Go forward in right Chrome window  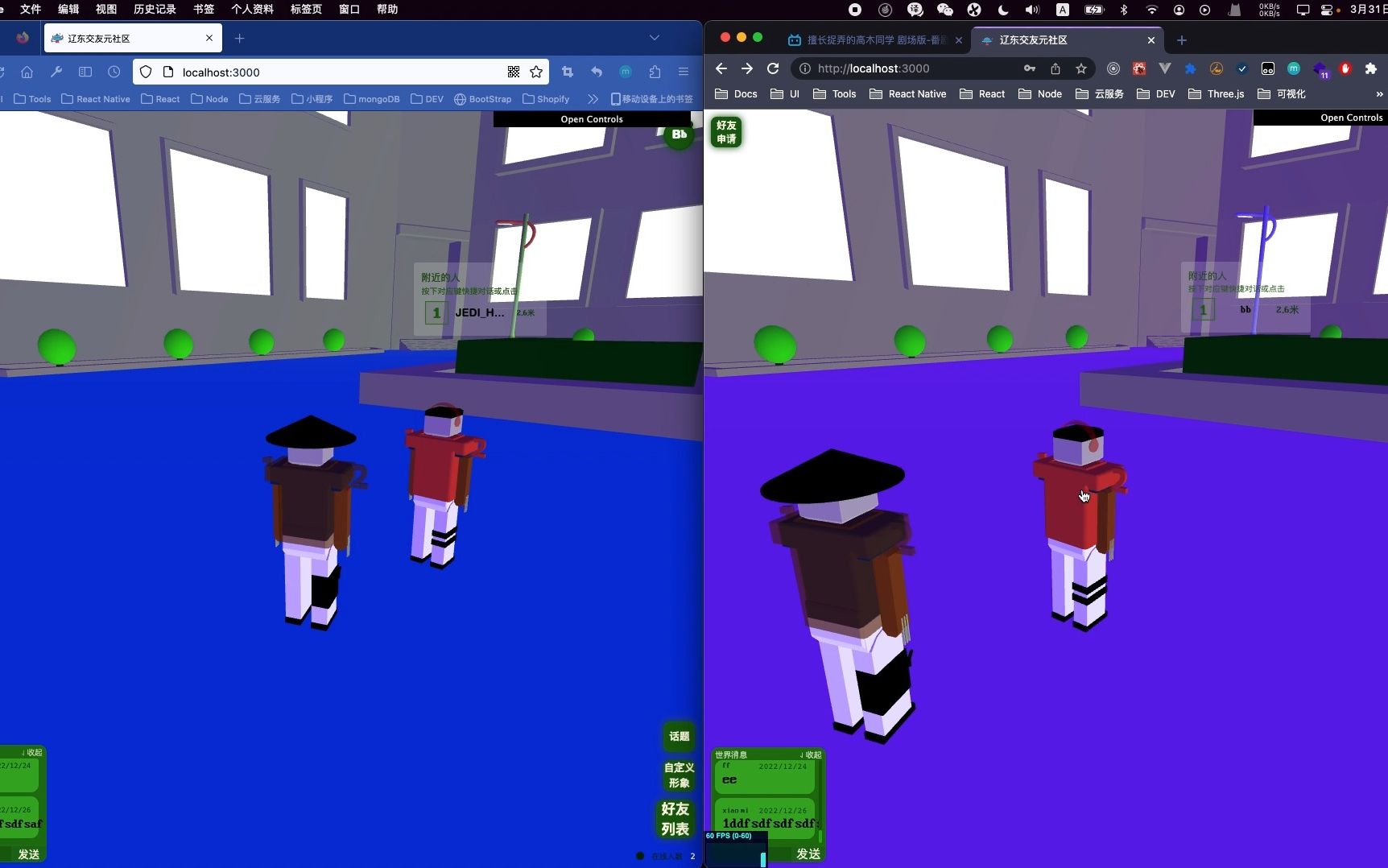pyautogui.click(x=747, y=68)
